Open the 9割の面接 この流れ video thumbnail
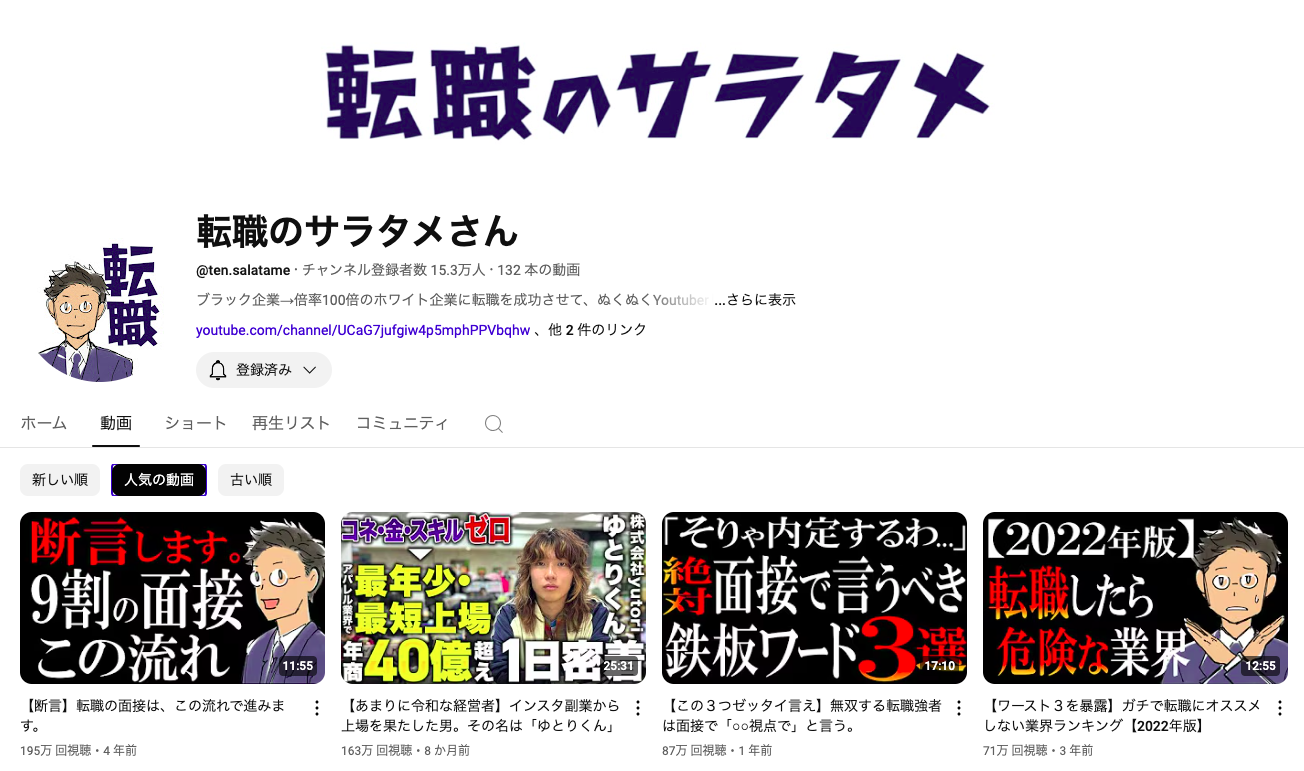This screenshot has width=1304, height=771. pyautogui.click(x=172, y=598)
